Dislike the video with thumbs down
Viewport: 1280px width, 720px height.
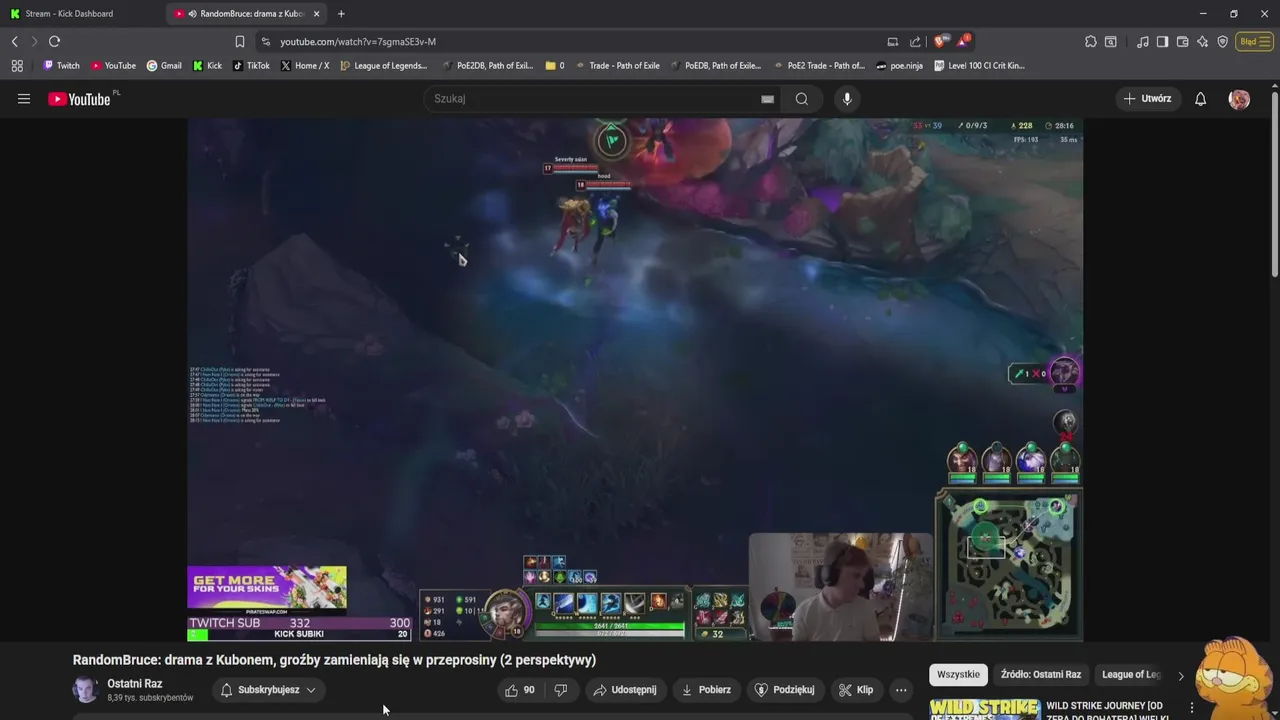coord(561,690)
